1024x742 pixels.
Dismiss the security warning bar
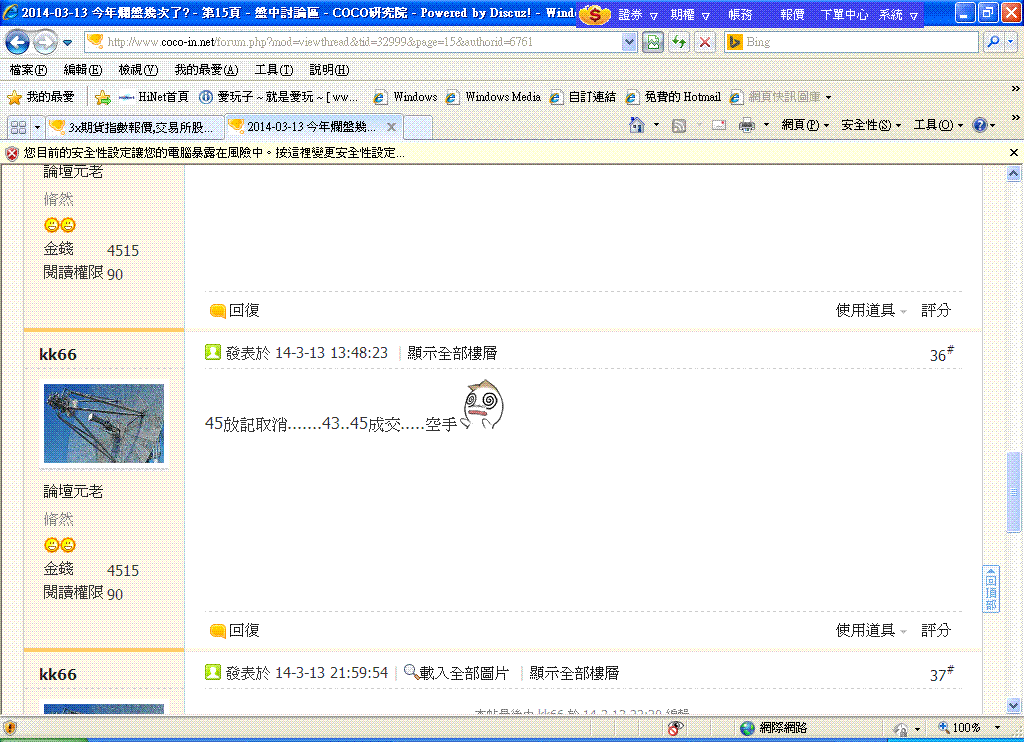pos(1014,152)
